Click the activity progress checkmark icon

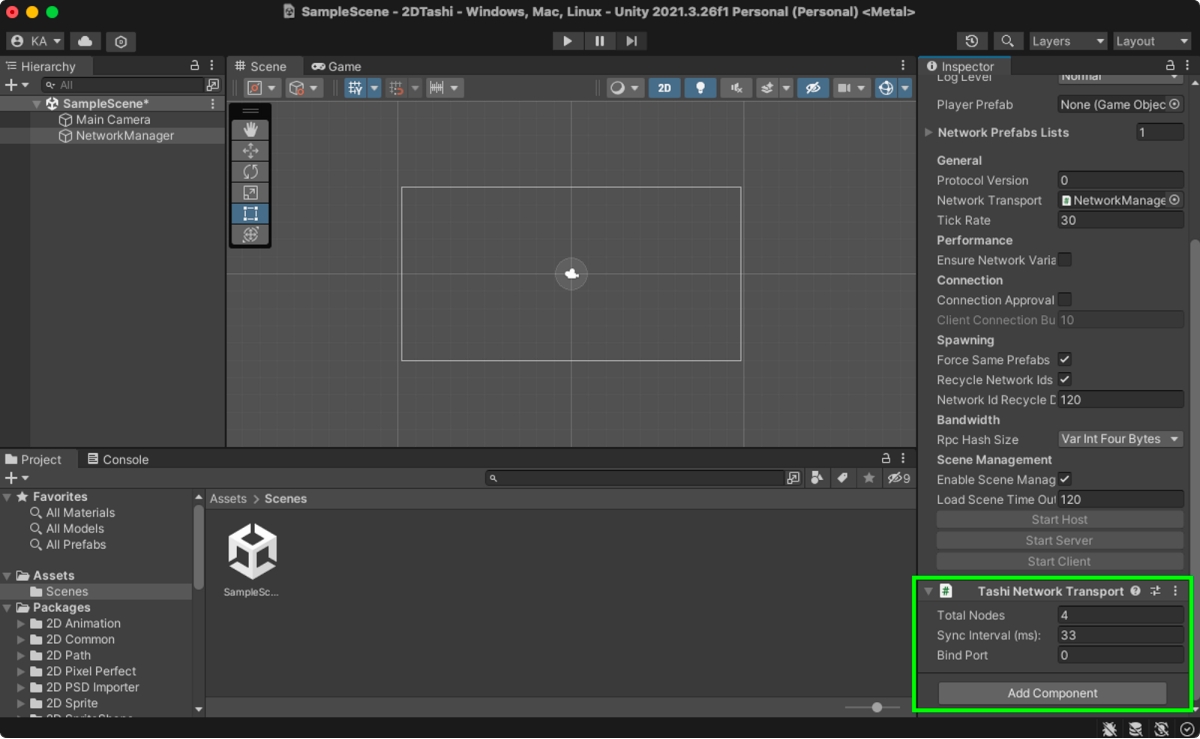pos(1187,729)
